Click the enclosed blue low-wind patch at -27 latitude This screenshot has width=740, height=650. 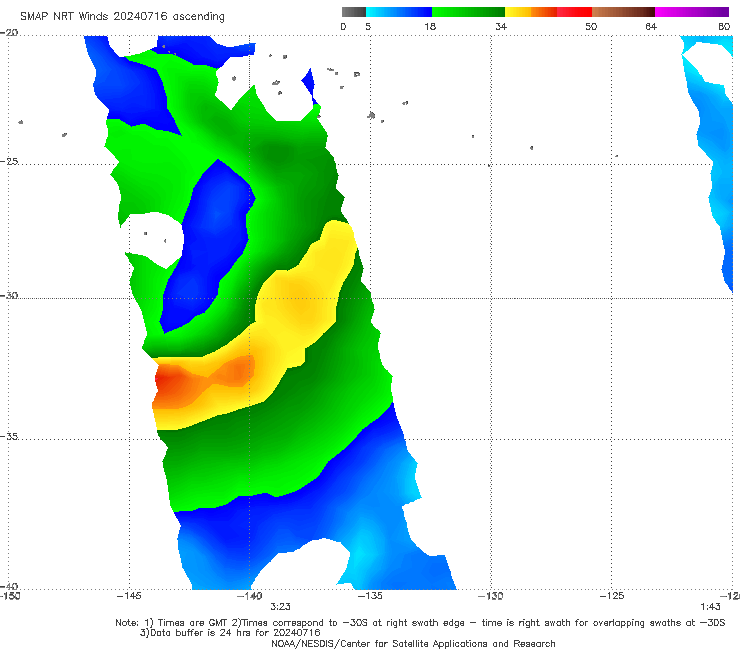pos(210,245)
